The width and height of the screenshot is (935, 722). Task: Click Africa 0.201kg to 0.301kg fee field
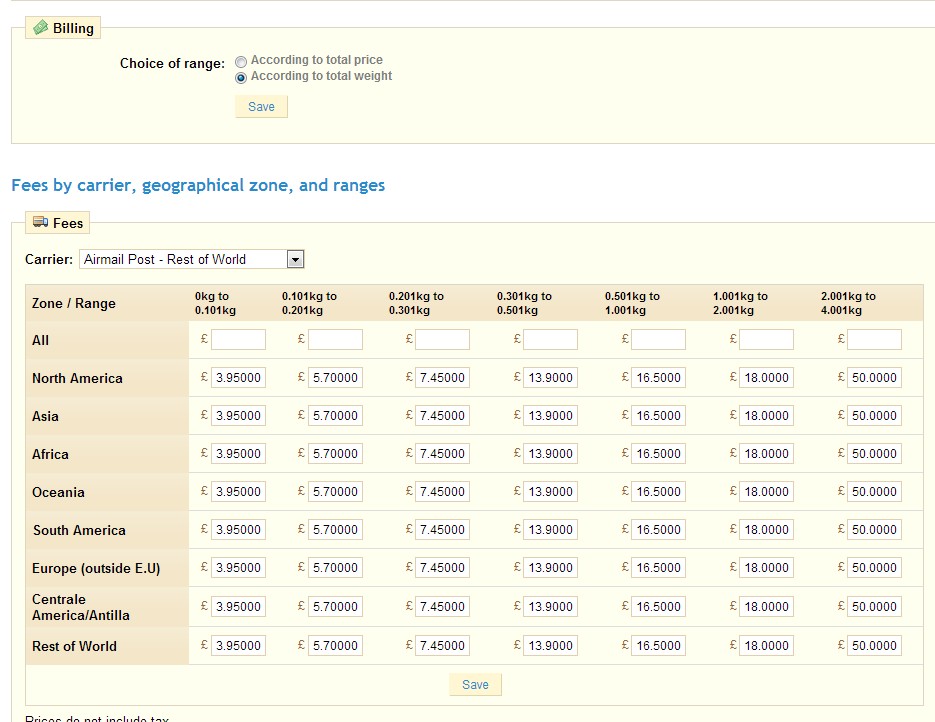click(x=442, y=454)
